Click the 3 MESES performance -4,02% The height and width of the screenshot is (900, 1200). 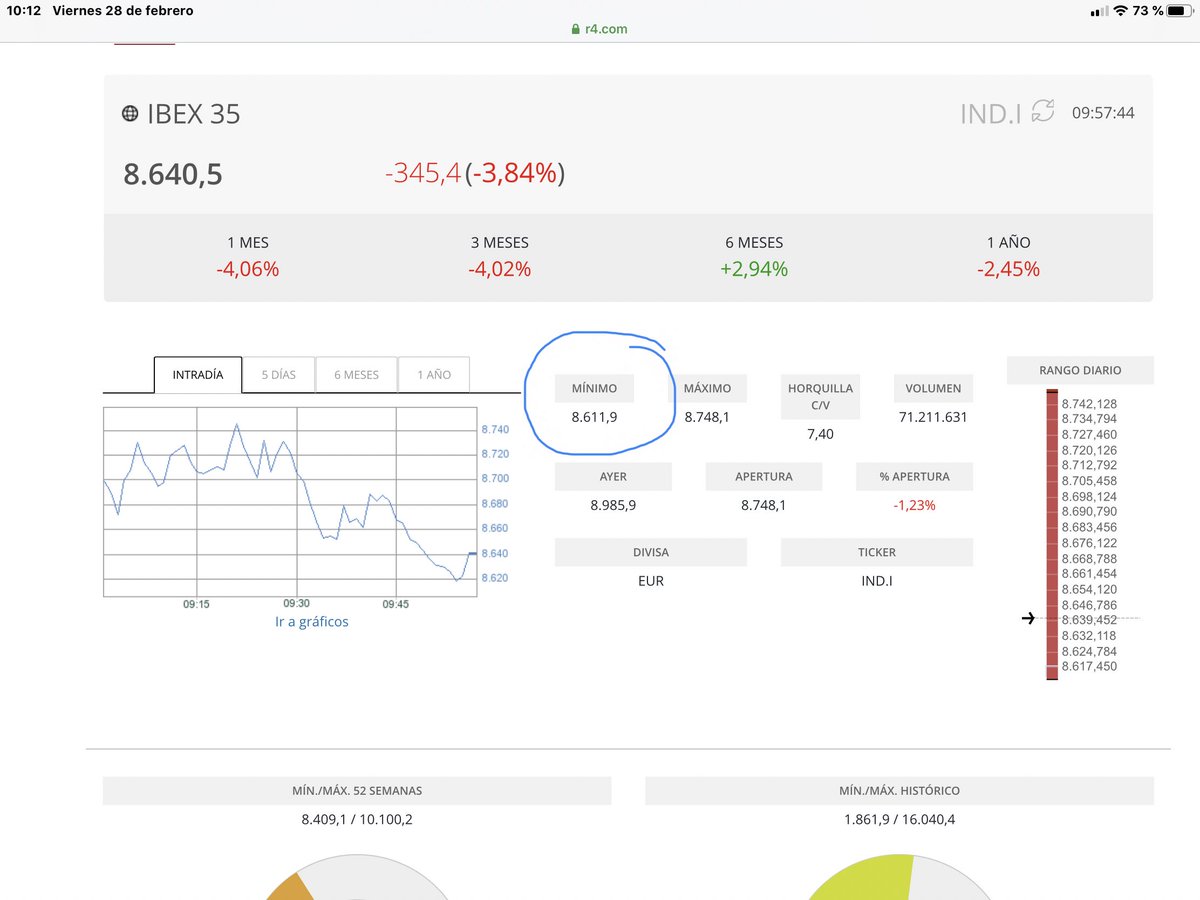pos(499,269)
